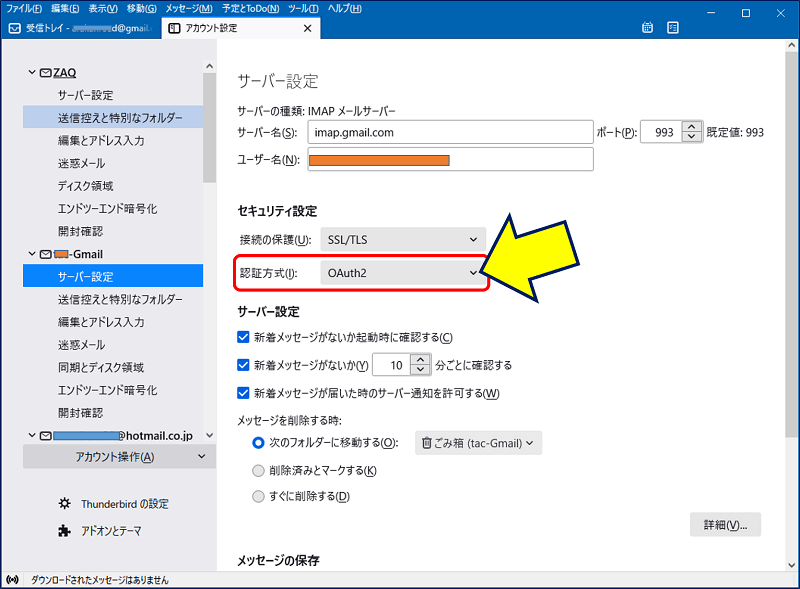Select ZAQ エンドツーエンド暗号化 item
Image resolution: width=800 pixels, height=589 pixels.
point(113,208)
